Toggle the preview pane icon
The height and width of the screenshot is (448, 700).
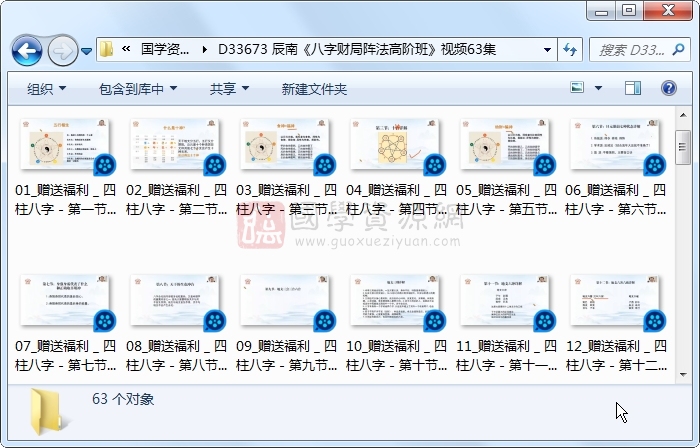[633, 88]
